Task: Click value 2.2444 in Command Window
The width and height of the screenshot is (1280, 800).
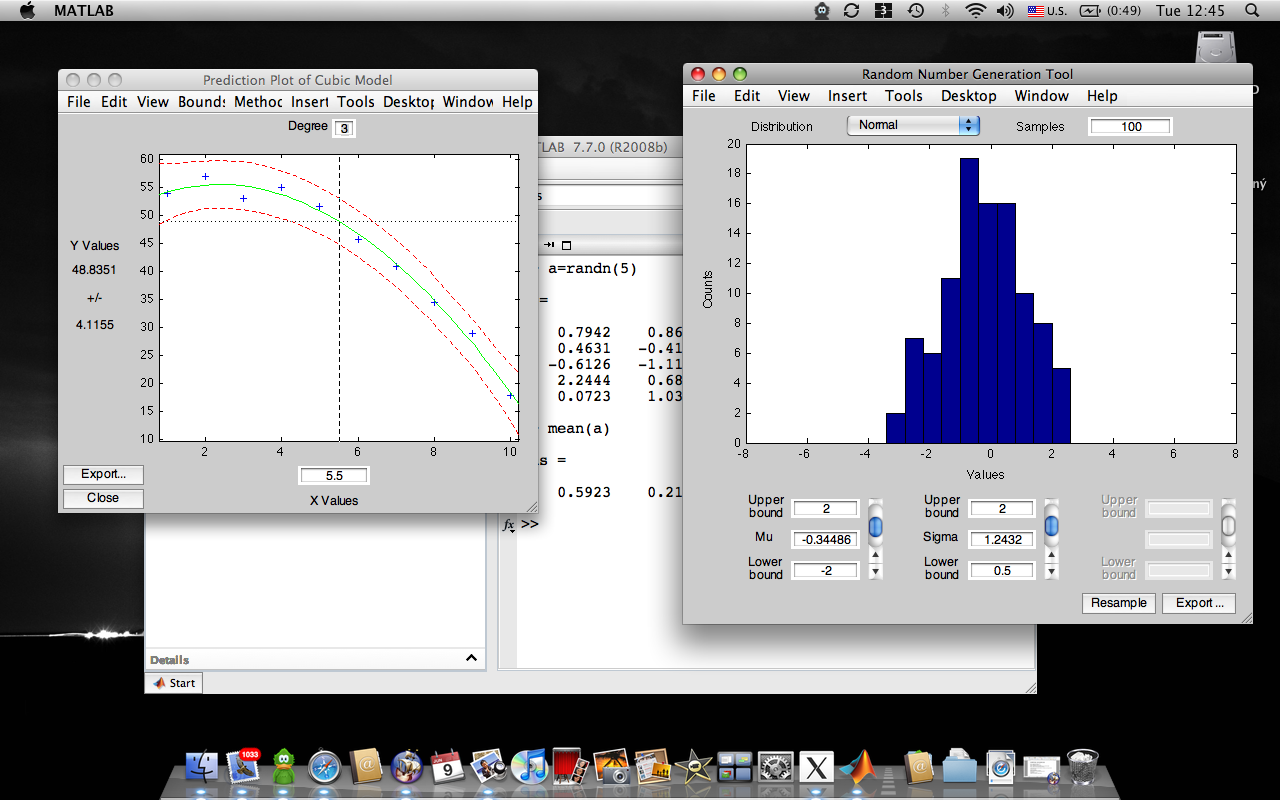Action: pyautogui.click(x=584, y=380)
